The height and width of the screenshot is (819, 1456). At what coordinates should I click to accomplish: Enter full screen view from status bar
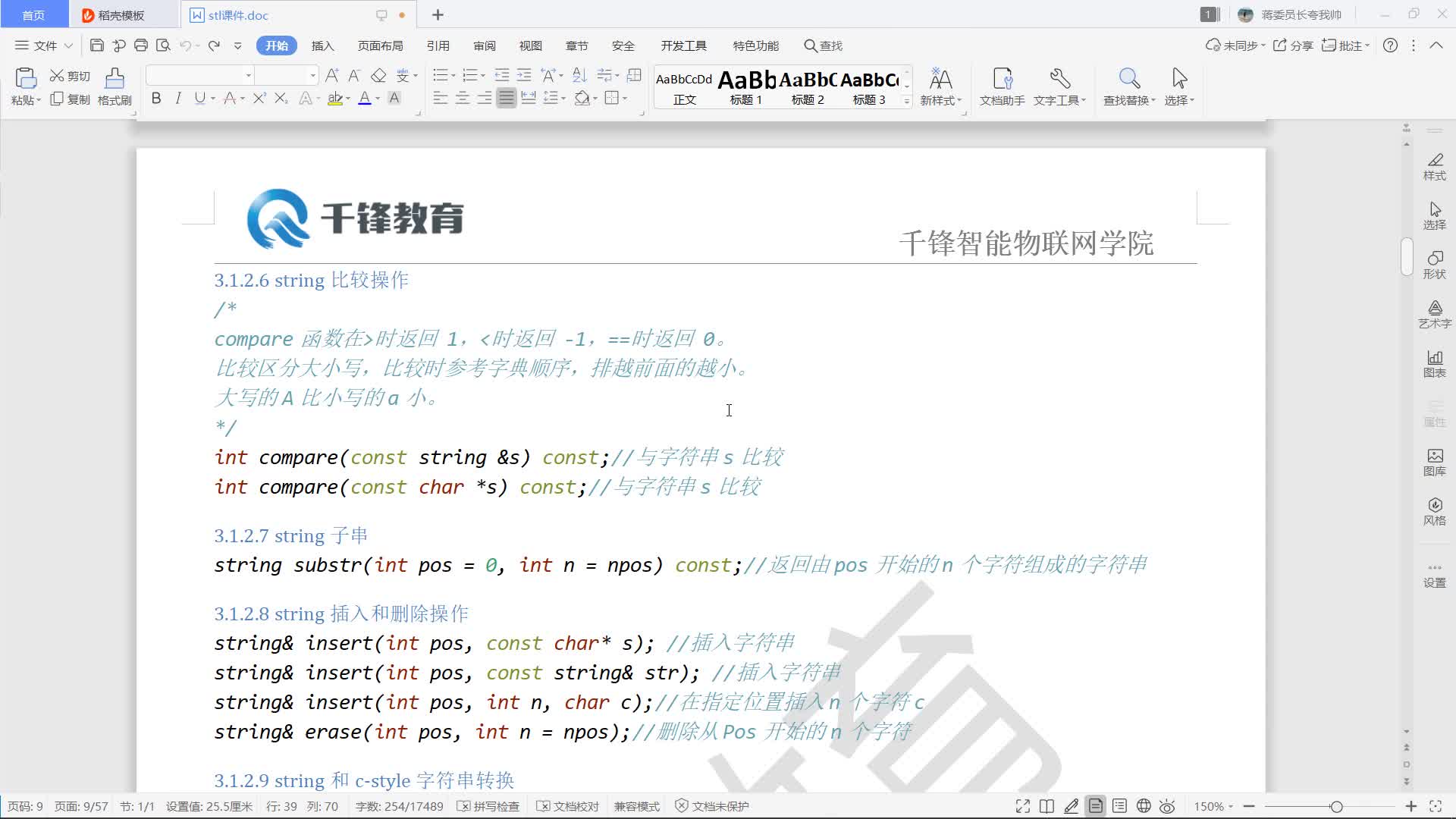pos(1023,806)
